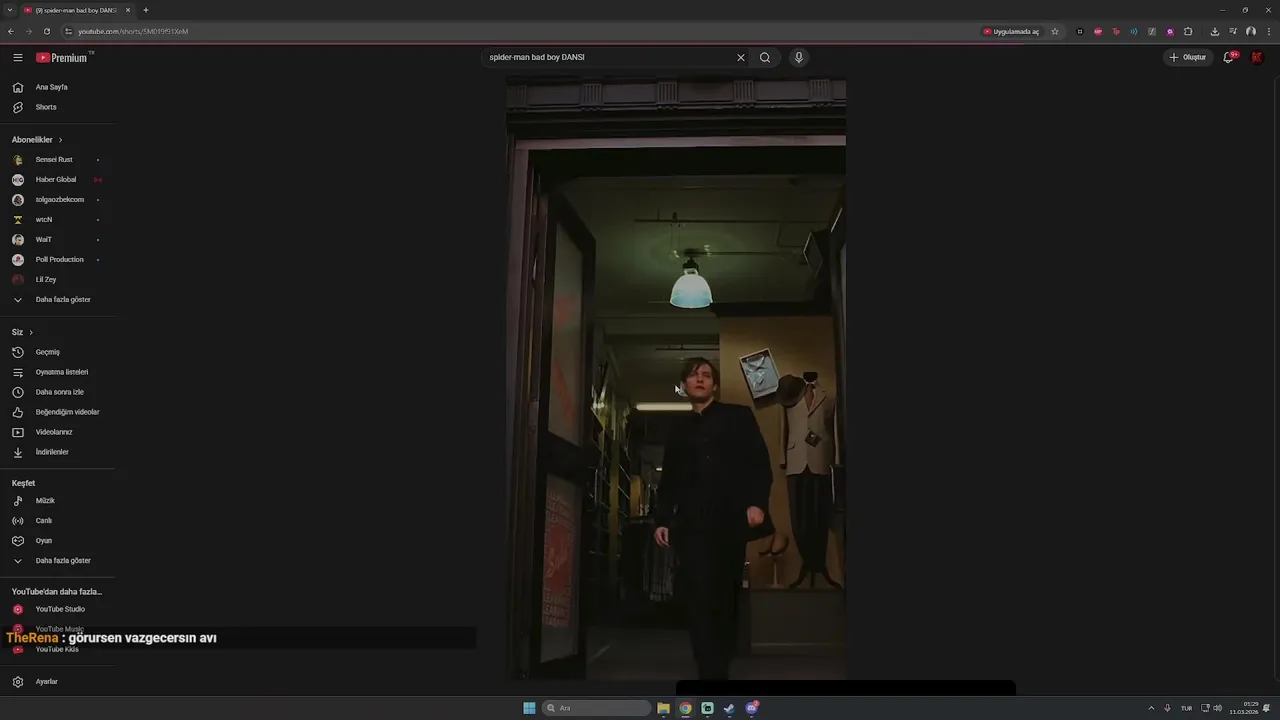Open the Chrome extensions puzzle icon
Viewport: 1280px width, 720px height.
[1188, 31]
